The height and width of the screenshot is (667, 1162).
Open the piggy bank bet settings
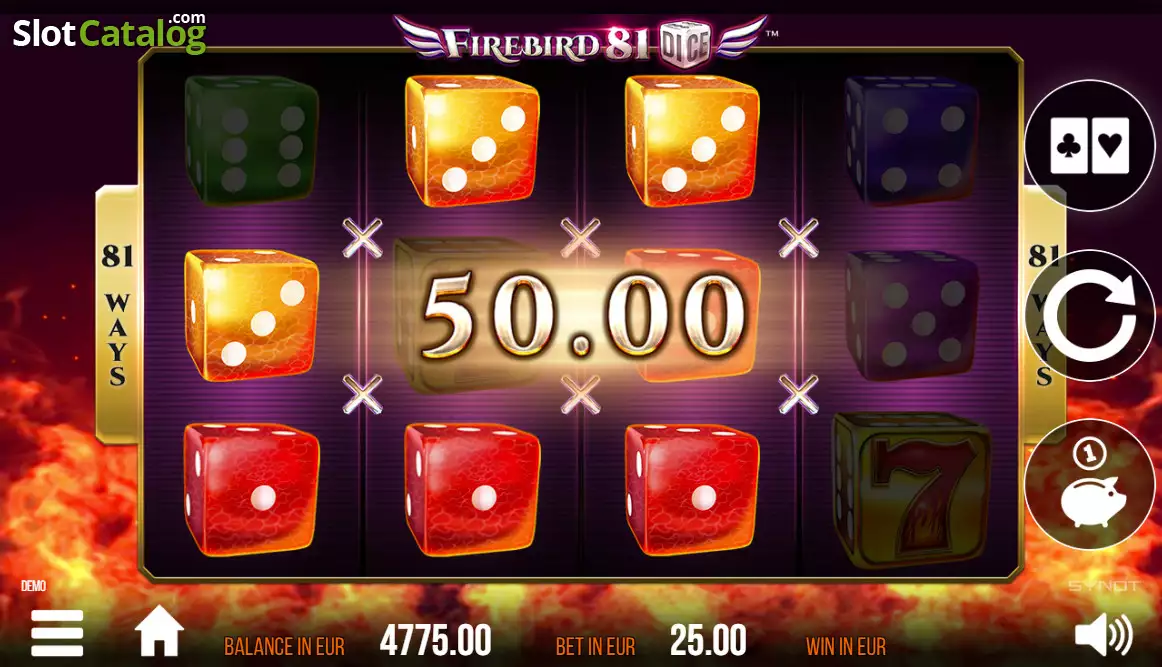tap(1089, 484)
